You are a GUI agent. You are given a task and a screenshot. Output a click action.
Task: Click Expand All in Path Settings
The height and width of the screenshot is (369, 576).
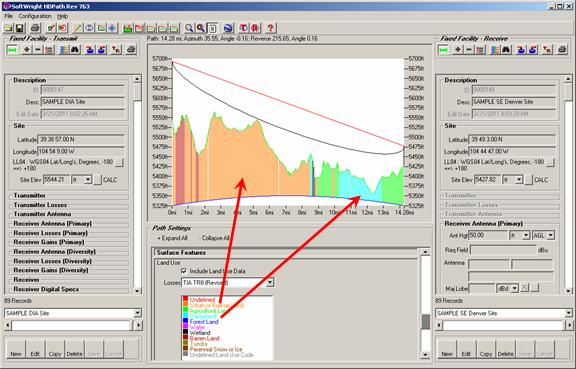tap(173, 238)
